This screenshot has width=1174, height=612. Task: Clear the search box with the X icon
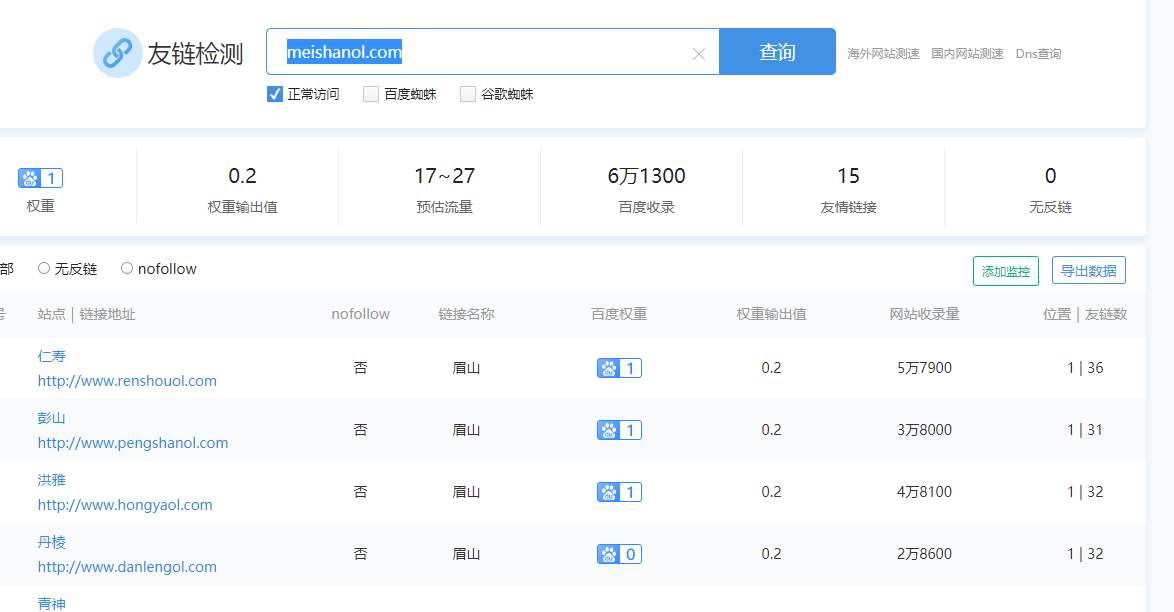coord(699,54)
